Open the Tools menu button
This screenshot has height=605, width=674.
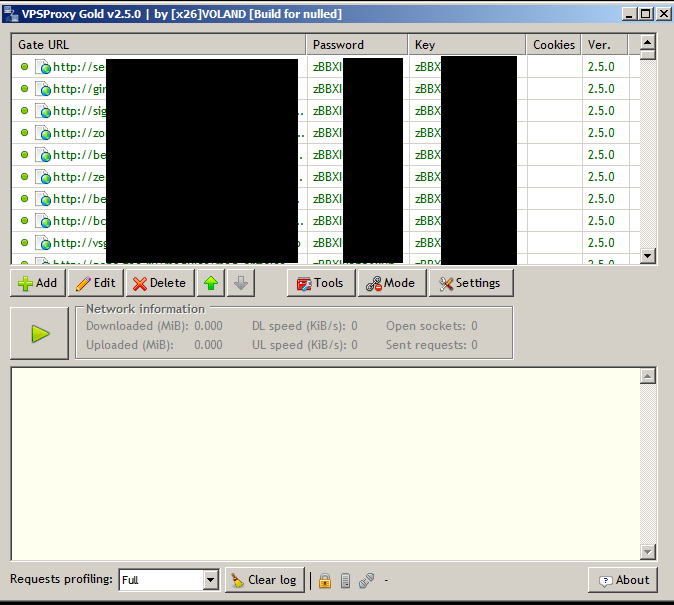(x=321, y=283)
